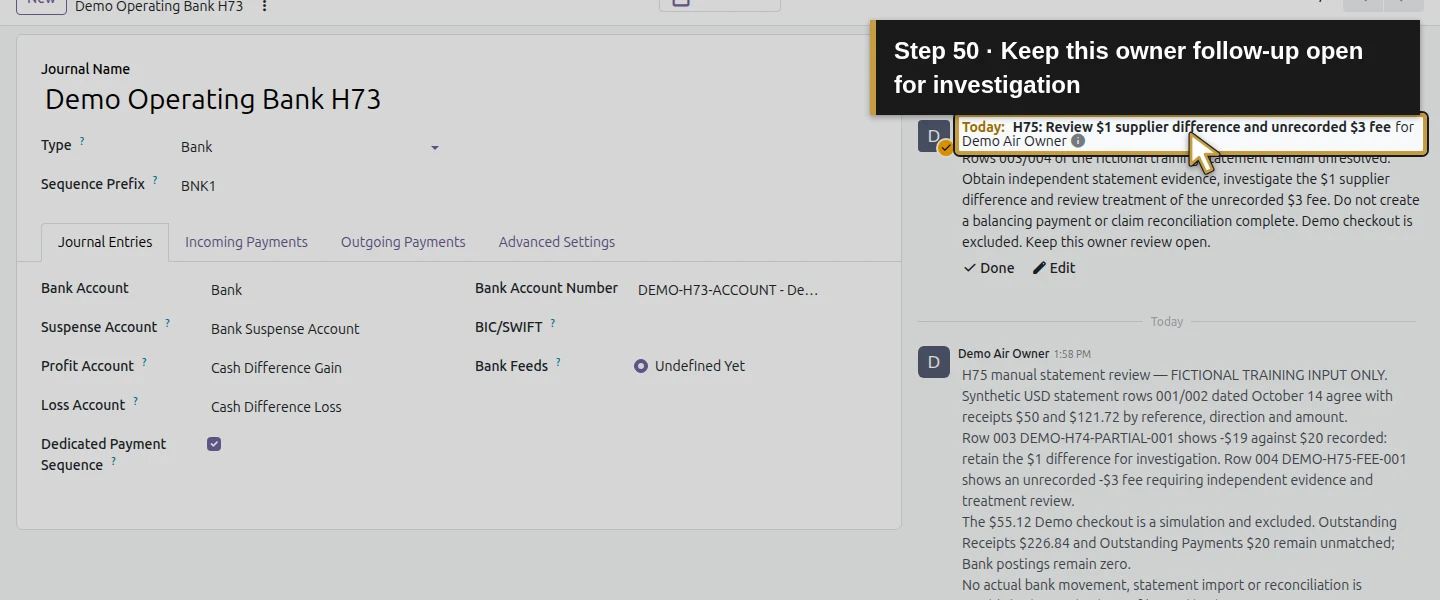Screen dimensions: 1440x600
Task: Open the Bank Account selection field
Action: (x=325, y=290)
